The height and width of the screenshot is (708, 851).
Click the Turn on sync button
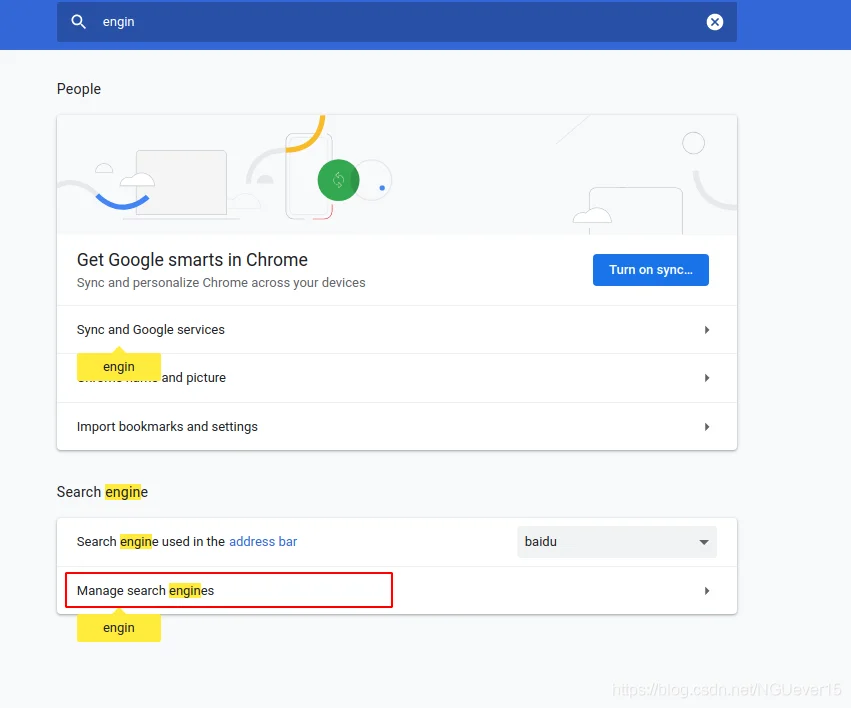650,270
